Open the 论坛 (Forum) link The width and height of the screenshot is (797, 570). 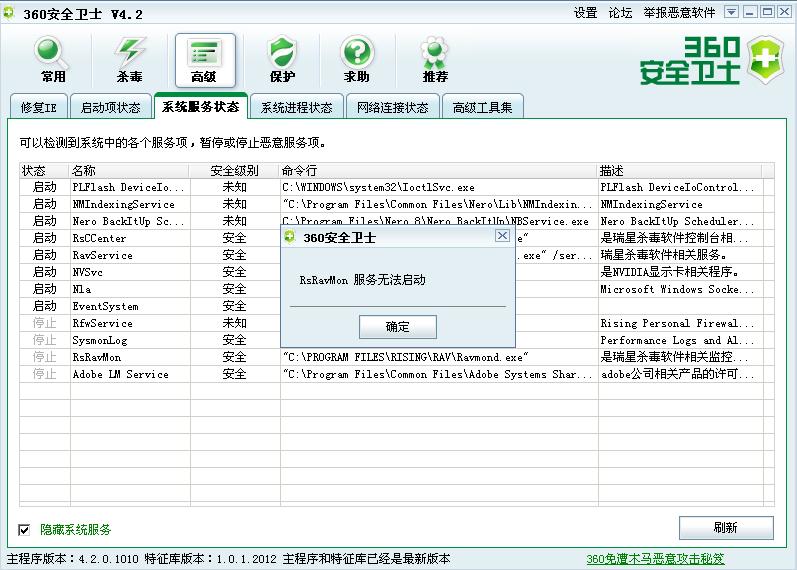[x=620, y=13]
